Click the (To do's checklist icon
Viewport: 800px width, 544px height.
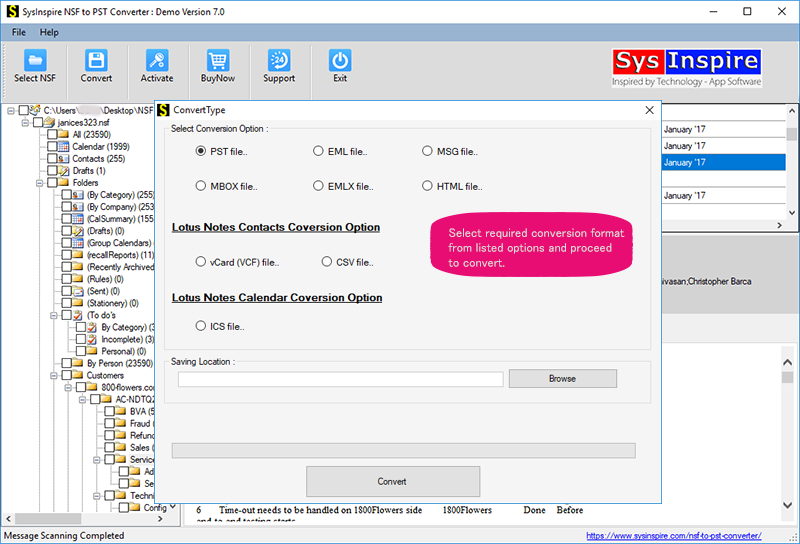click(x=78, y=315)
